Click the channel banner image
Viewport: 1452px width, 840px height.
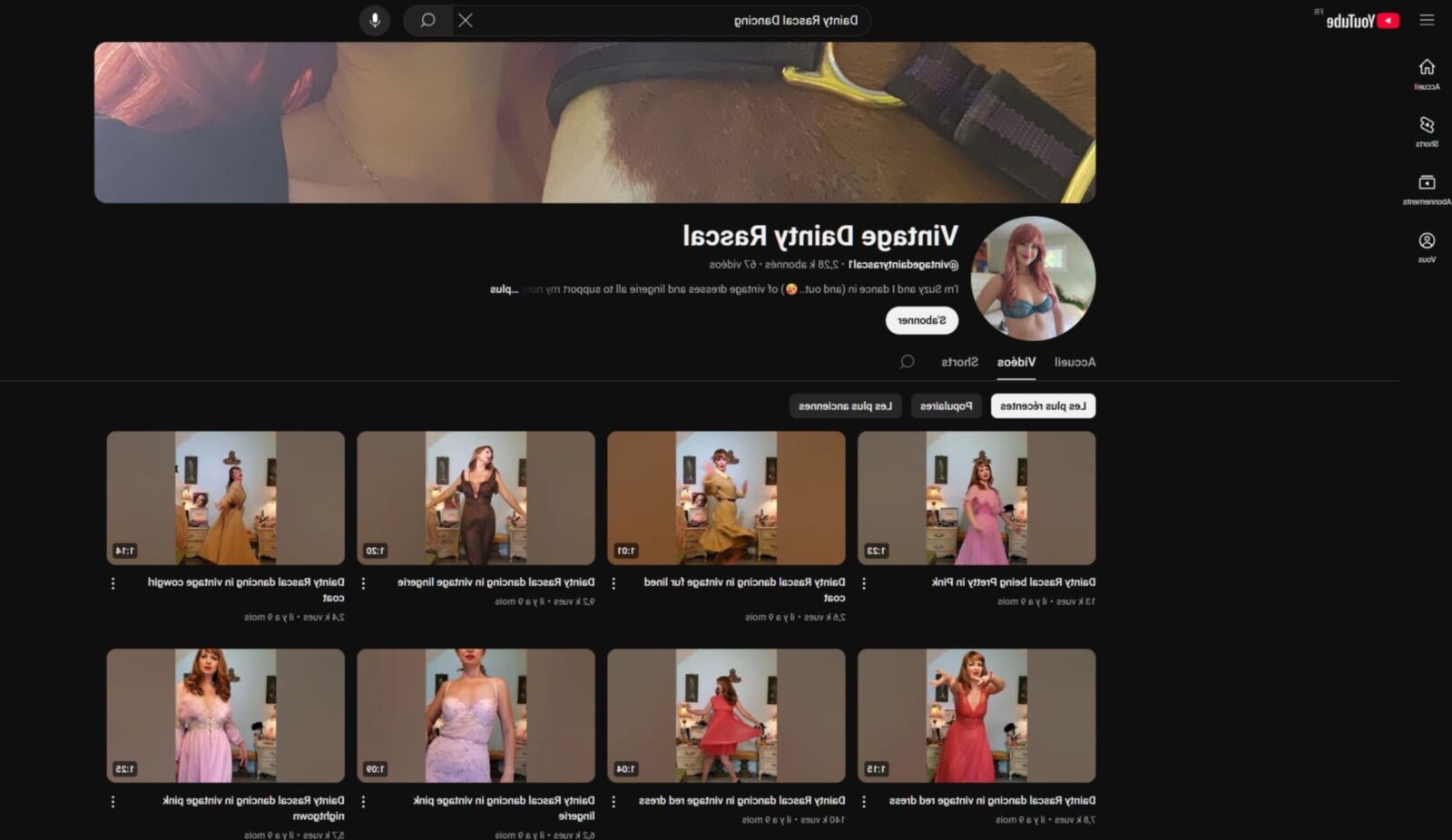point(594,122)
